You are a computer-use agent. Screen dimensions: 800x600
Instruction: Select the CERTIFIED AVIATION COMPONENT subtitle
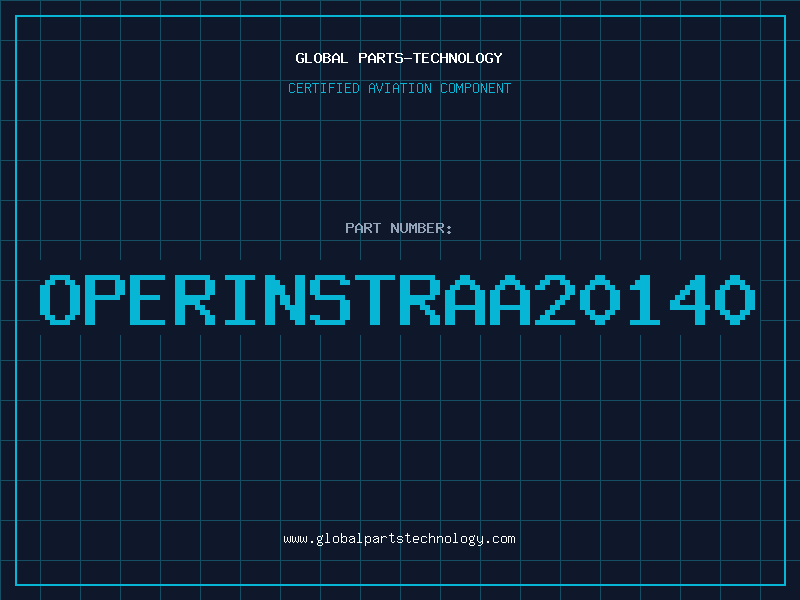pyautogui.click(x=399, y=88)
